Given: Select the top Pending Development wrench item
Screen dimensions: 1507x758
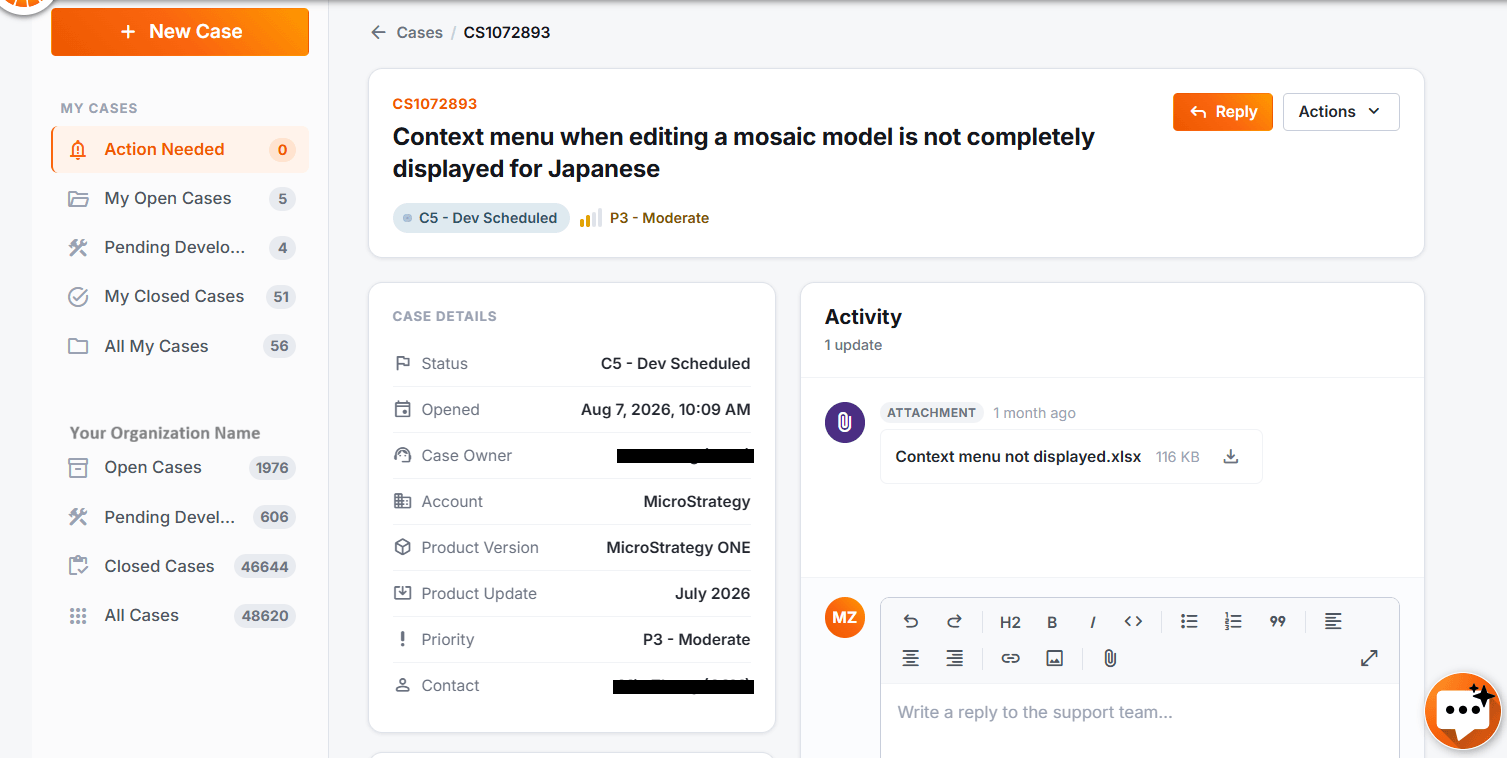Looking at the screenshot, I should click(180, 248).
